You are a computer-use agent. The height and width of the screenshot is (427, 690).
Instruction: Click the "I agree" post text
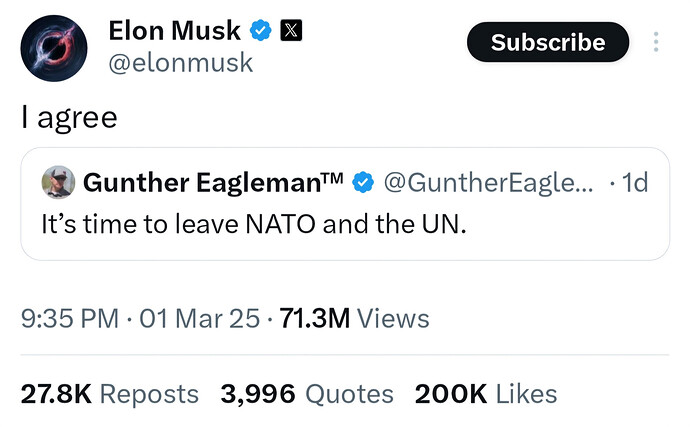[69, 117]
